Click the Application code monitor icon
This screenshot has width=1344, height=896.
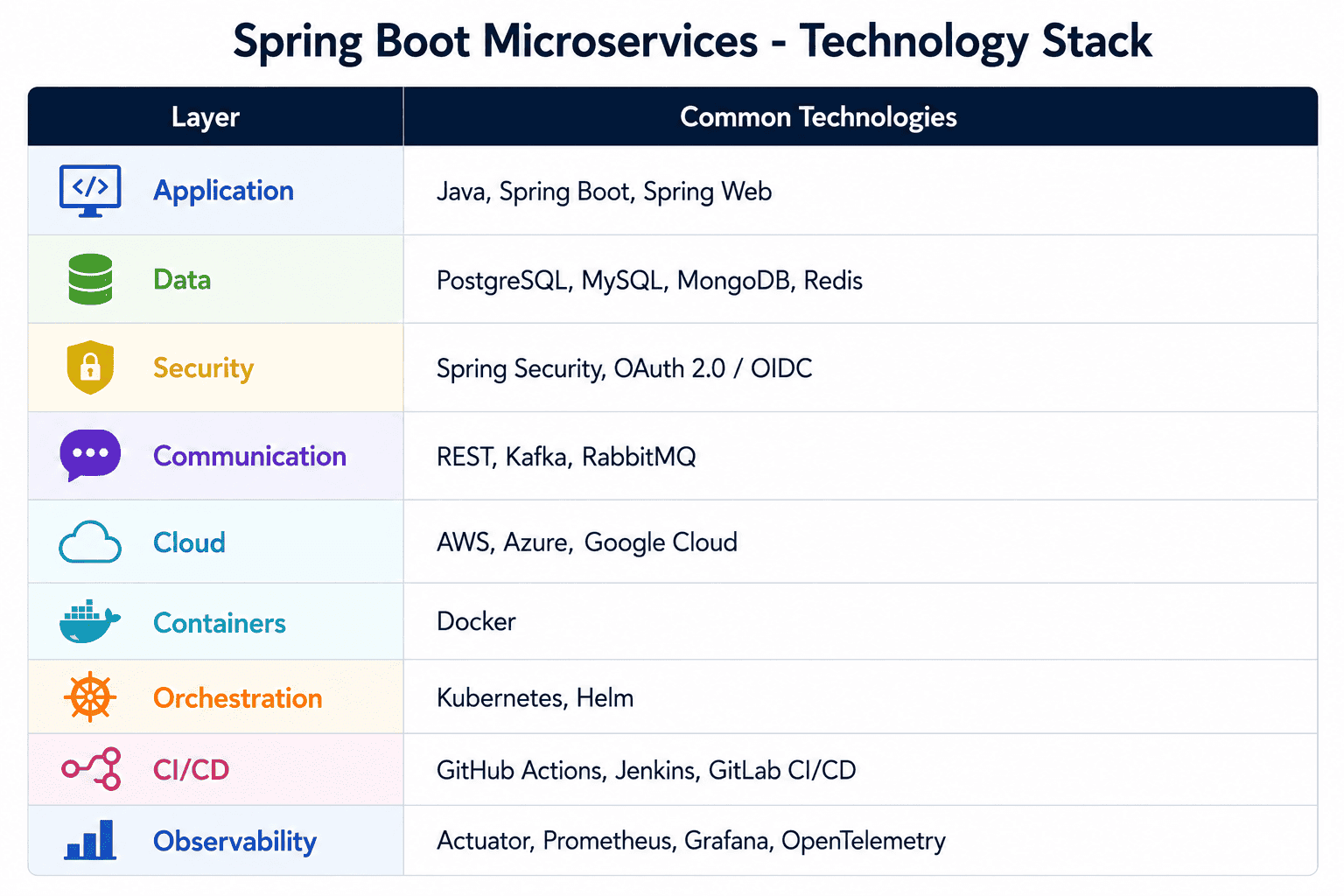pyautogui.click(x=90, y=191)
